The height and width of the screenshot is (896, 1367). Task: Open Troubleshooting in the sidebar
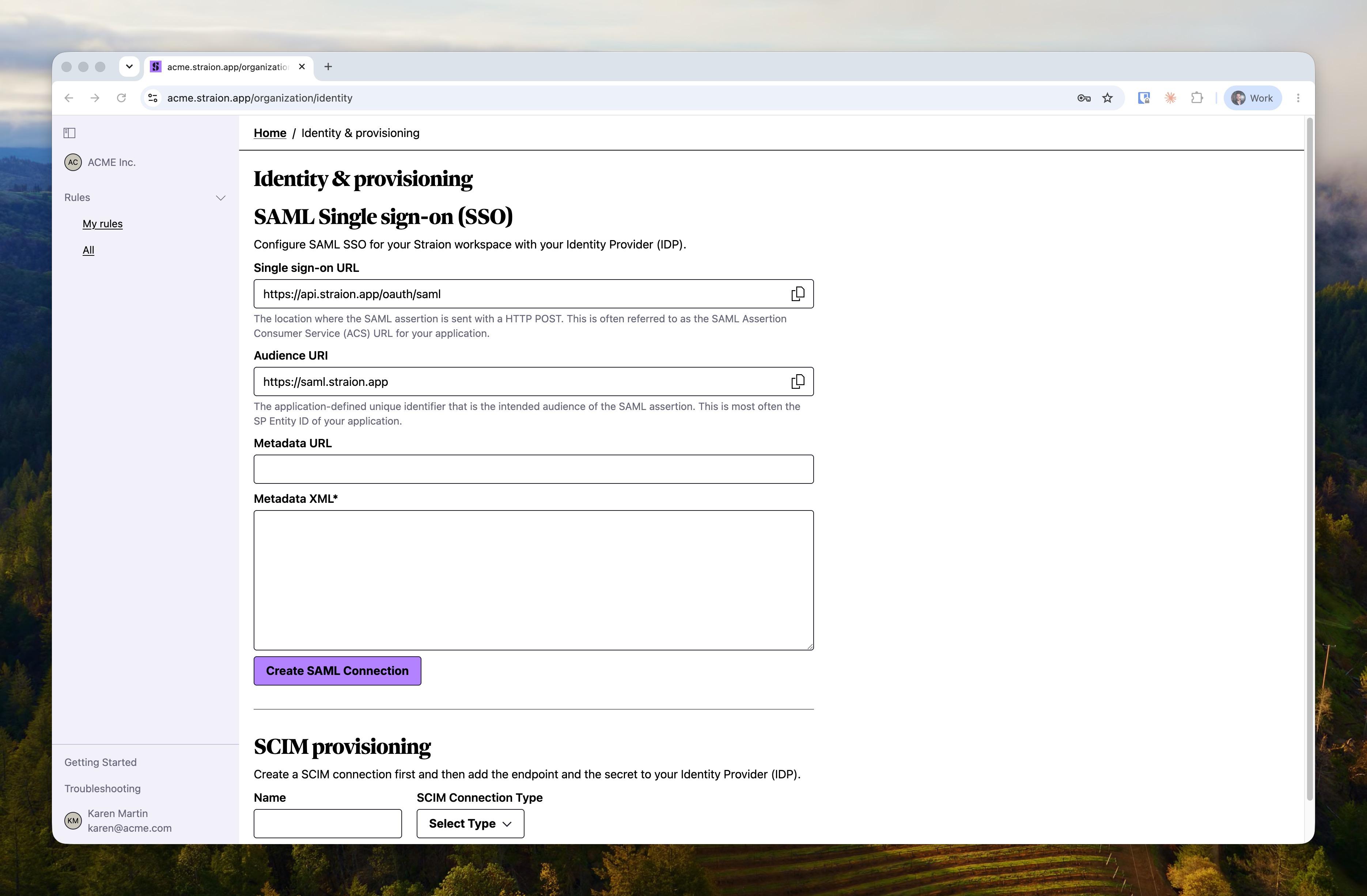102,789
